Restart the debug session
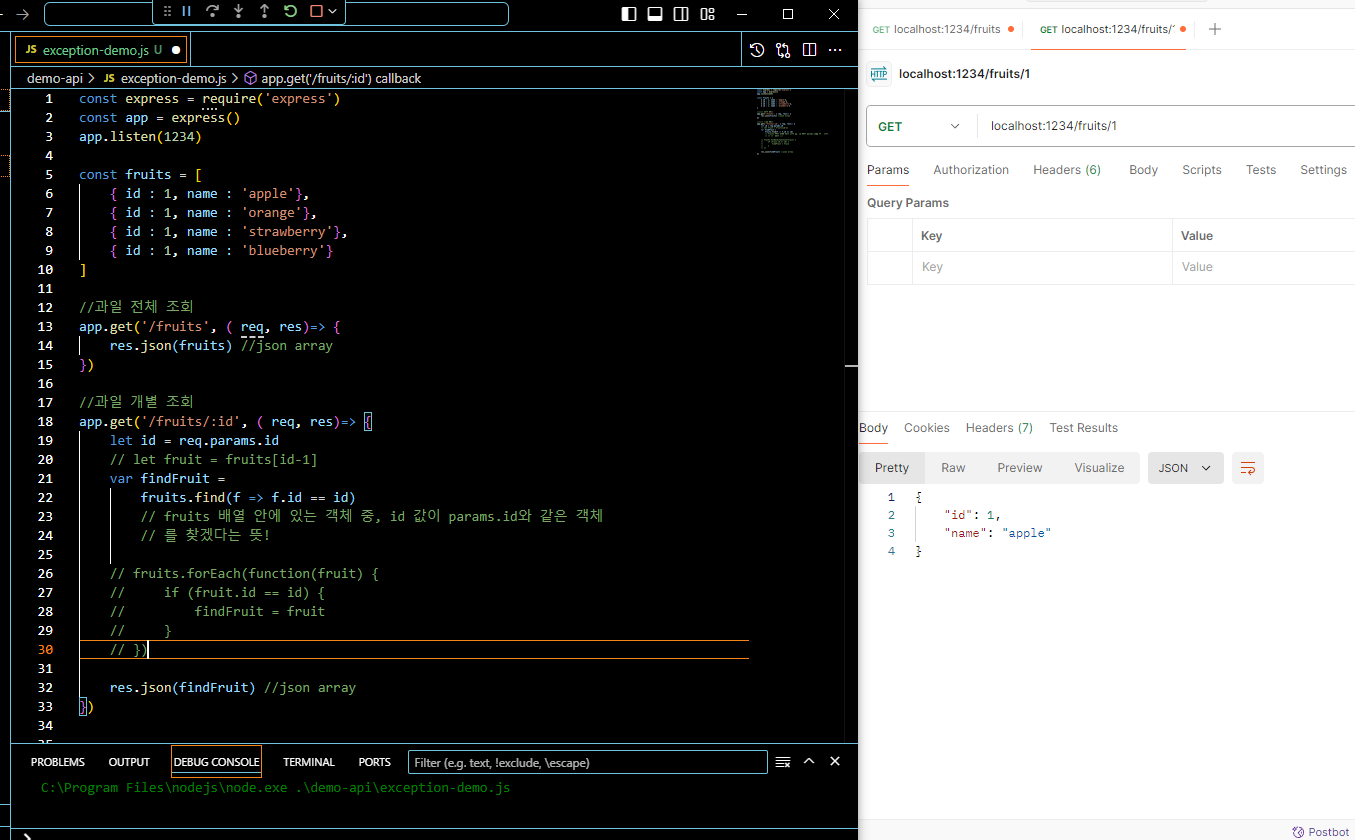1355x840 pixels. point(290,11)
